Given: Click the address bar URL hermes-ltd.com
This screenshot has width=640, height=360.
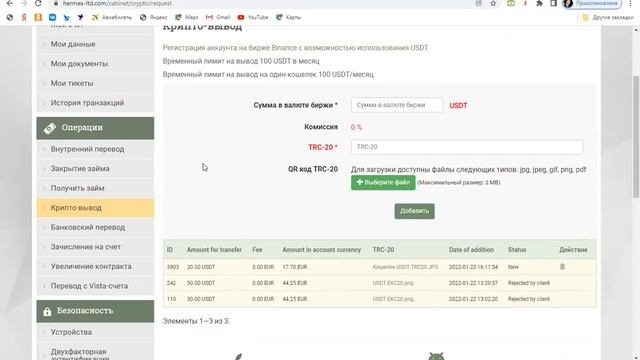Looking at the screenshot, I should 117,3.
